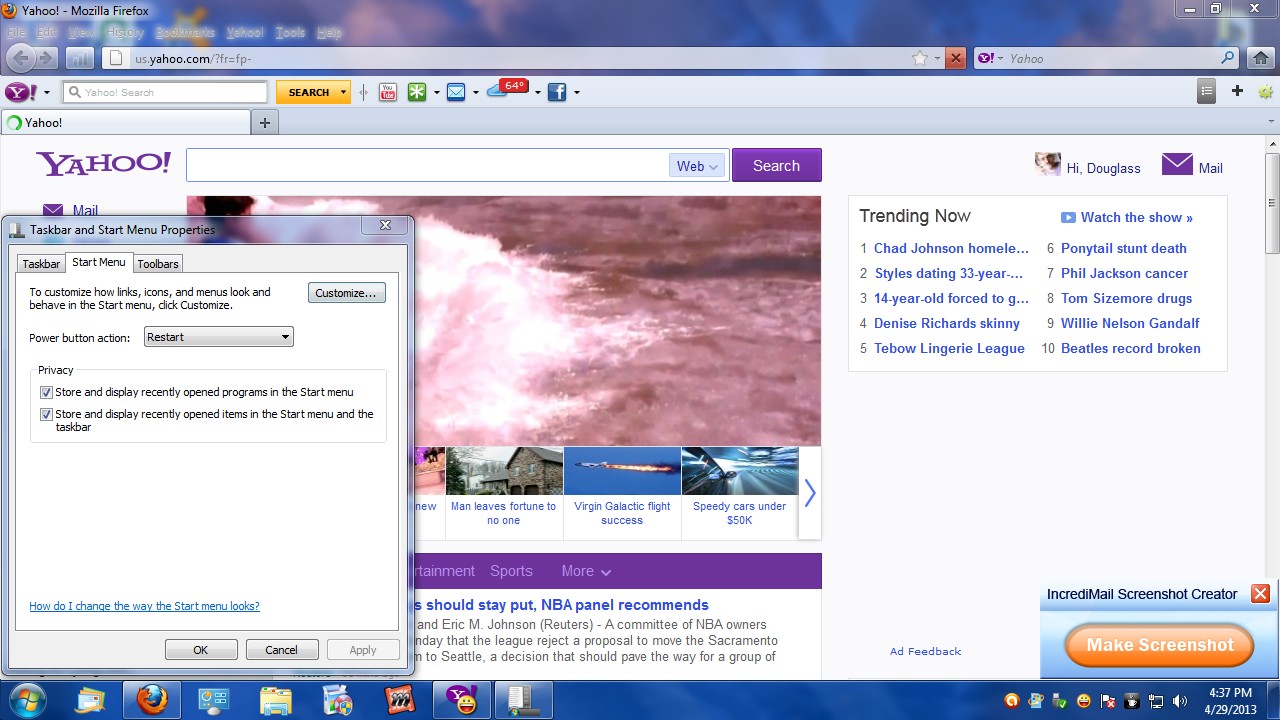Toggle store recently opened items checkbox
The width and height of the screenshot is (1280, 720).
point(46,414)
